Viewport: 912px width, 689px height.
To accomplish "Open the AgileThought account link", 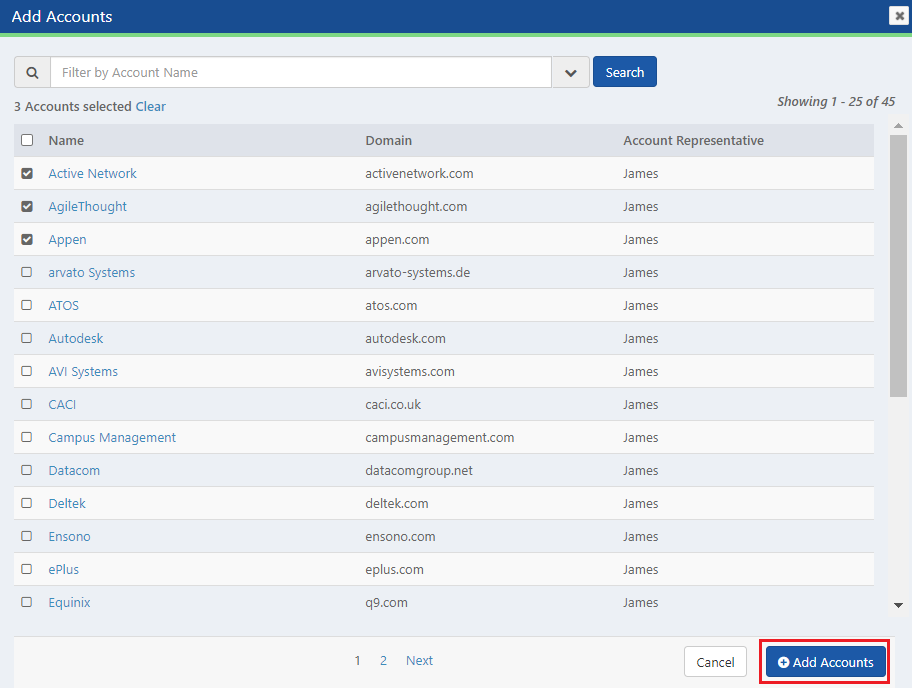I will pyautogui.click(x=87, y=206).
